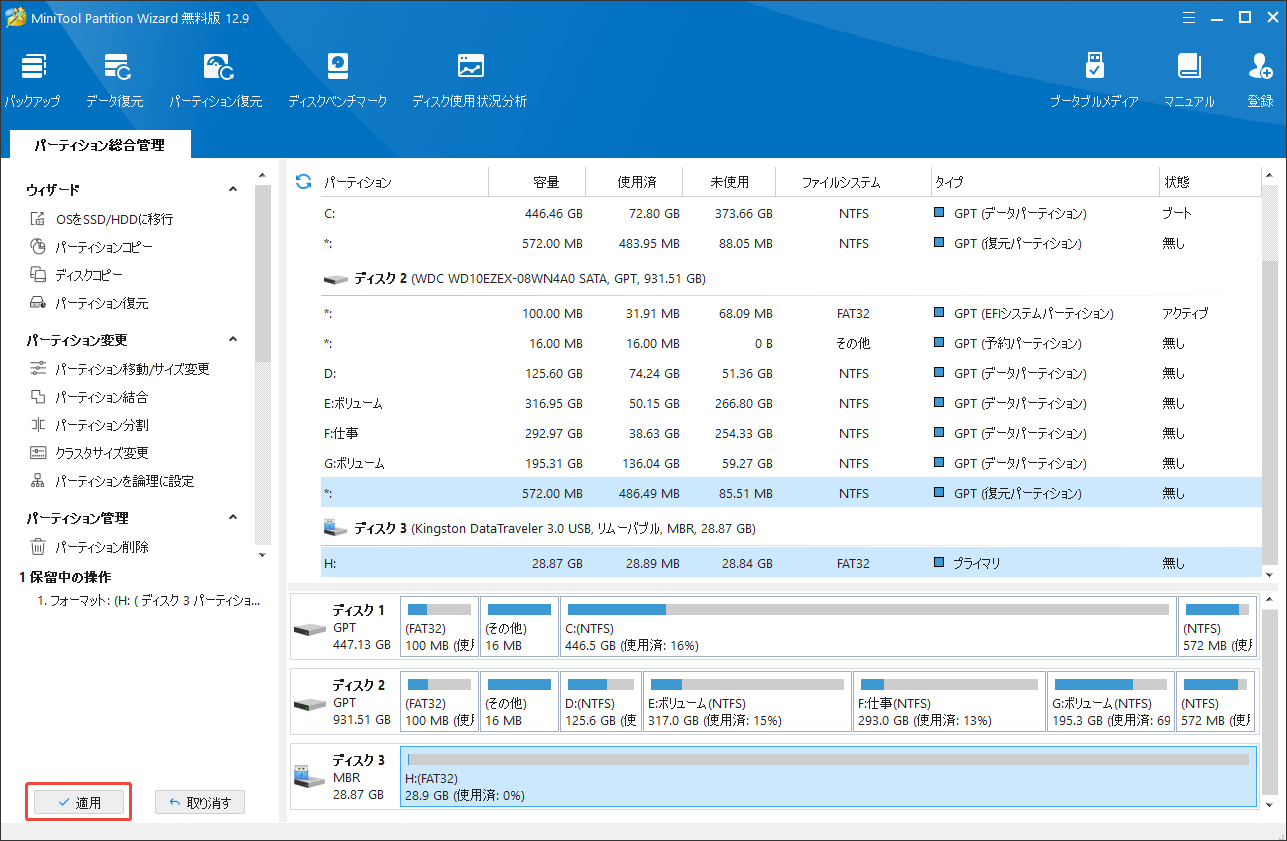Sort by タイプ column header
1287x841 pixels.
tap(1045, 182)
